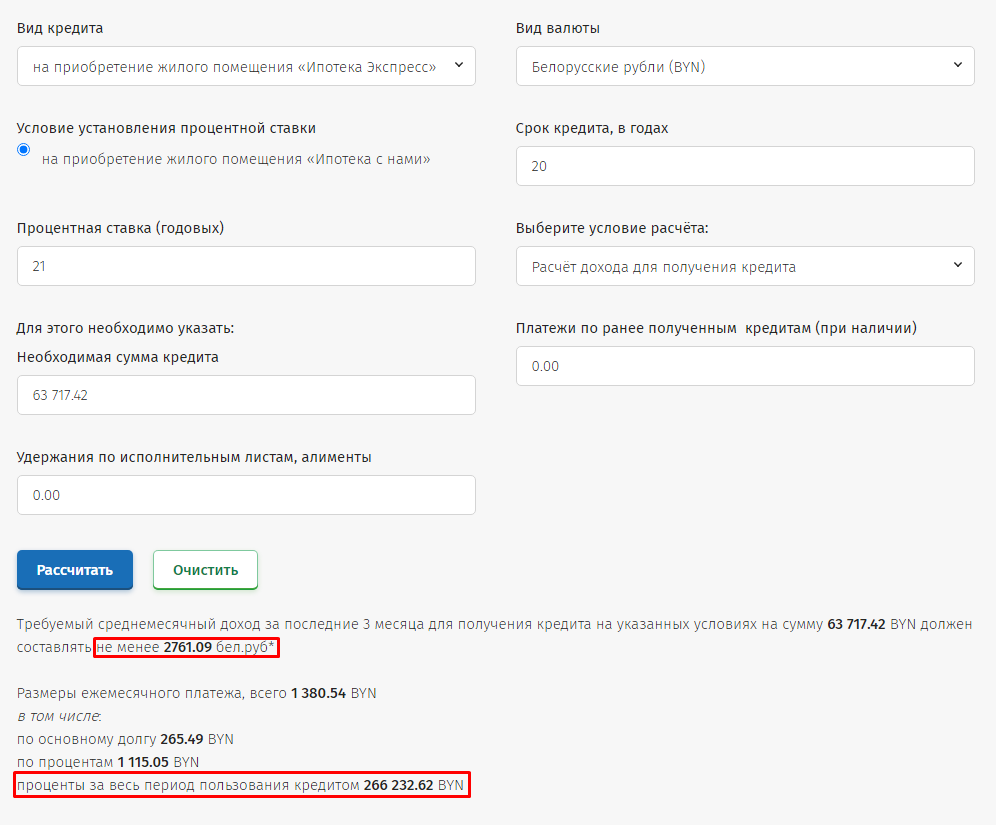Focus the "Платежи по ранее полученным кредитам" field
The image size is (996, 825).
tap(744, 366)
